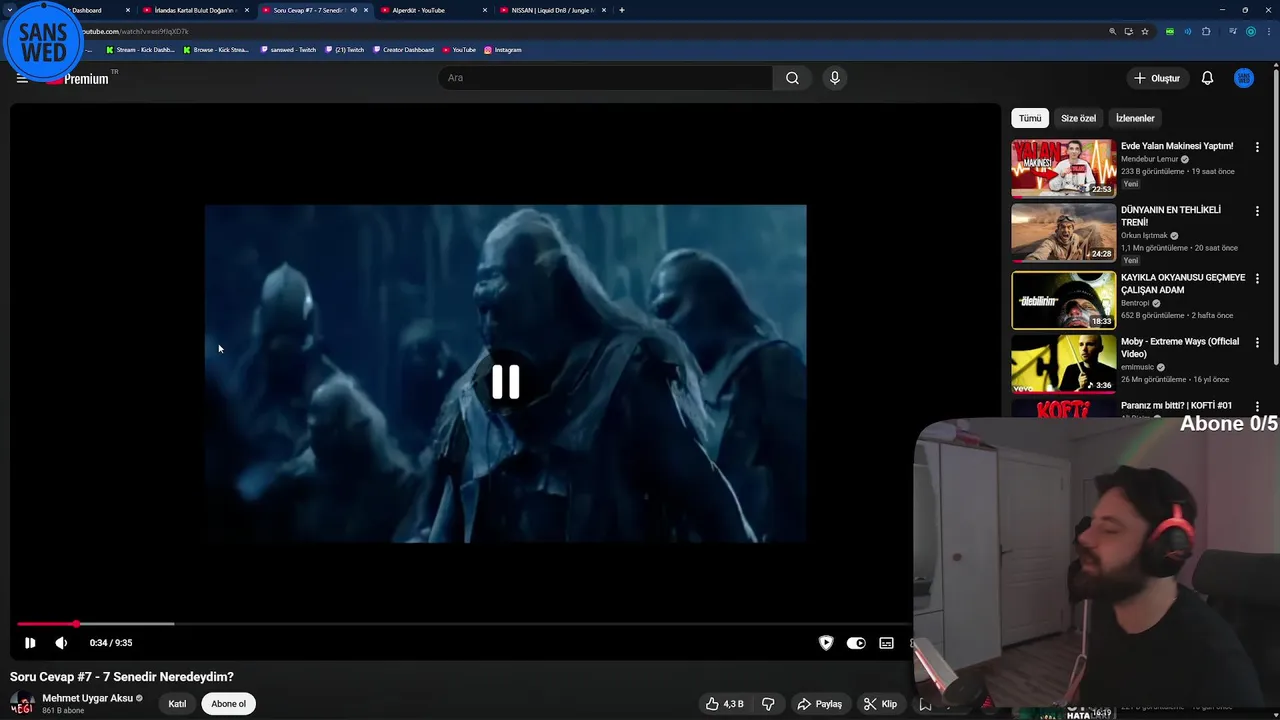Image resolution: width=1280 pixels, height=720 pixels.
Task: Open the Oluştur create button
Action: (1156, 78)
